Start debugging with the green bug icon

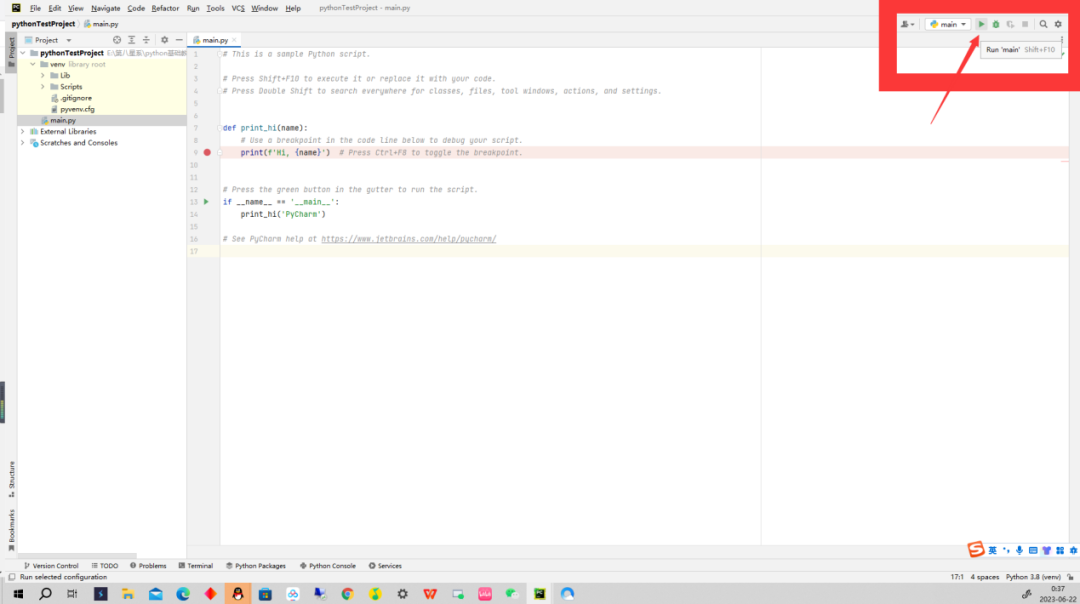click(995, 24)
